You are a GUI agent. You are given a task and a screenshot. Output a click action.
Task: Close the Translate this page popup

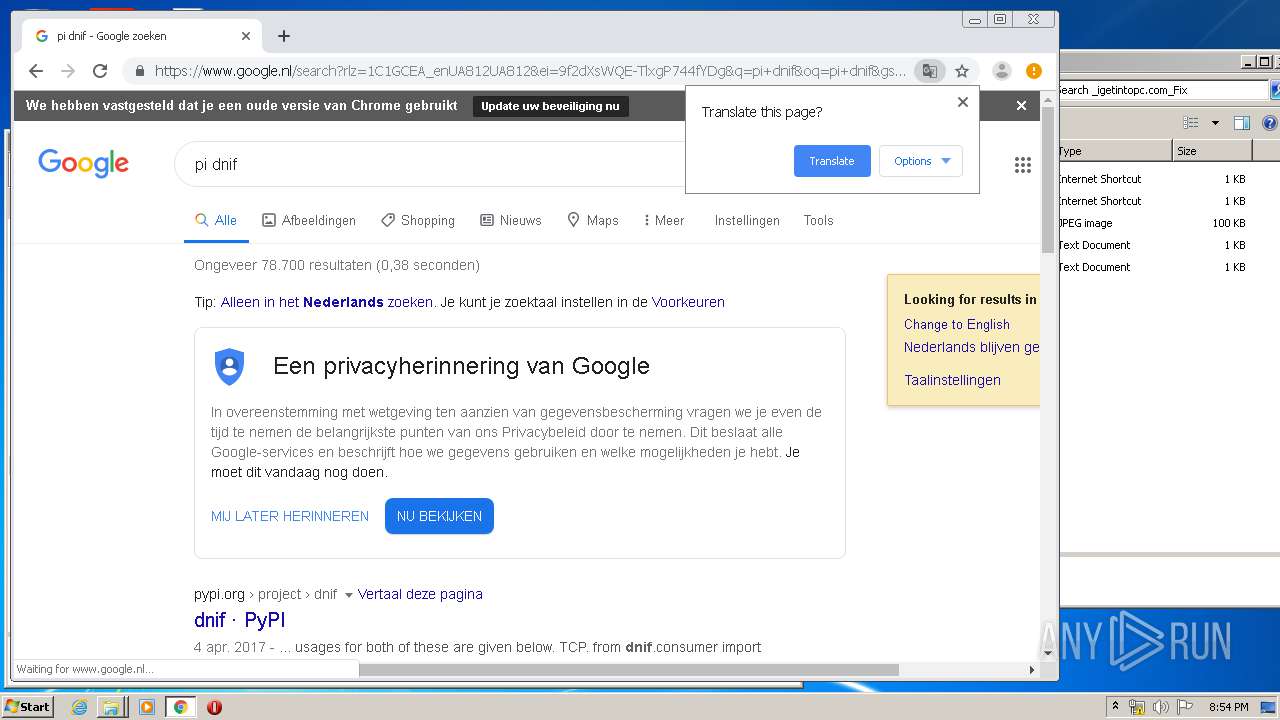point(963,102)
